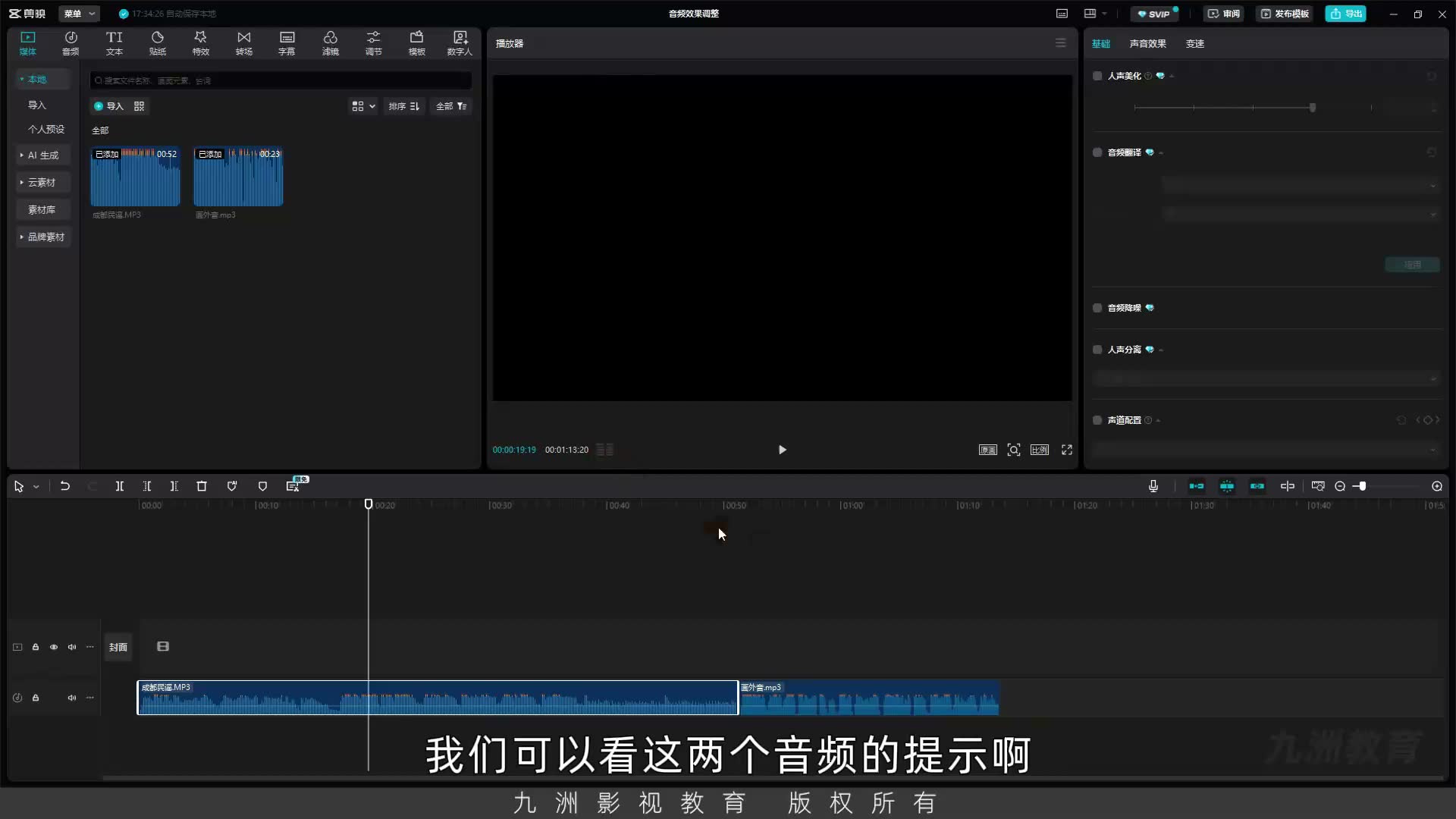This screenshot has height=819, width=1456.
Task: Open the 转场 (Transitions) tab
Action: (243, 43)
